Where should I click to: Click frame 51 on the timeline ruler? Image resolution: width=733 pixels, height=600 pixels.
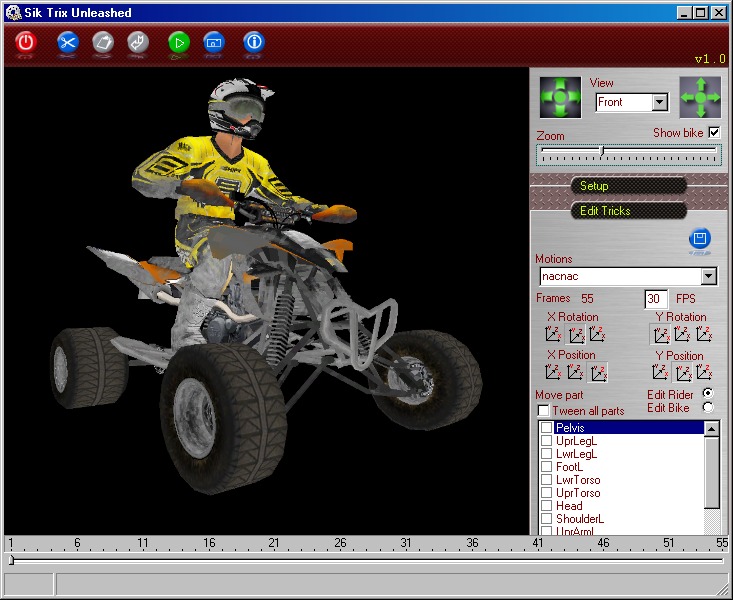pyautogui.click(x=669, y=542)
